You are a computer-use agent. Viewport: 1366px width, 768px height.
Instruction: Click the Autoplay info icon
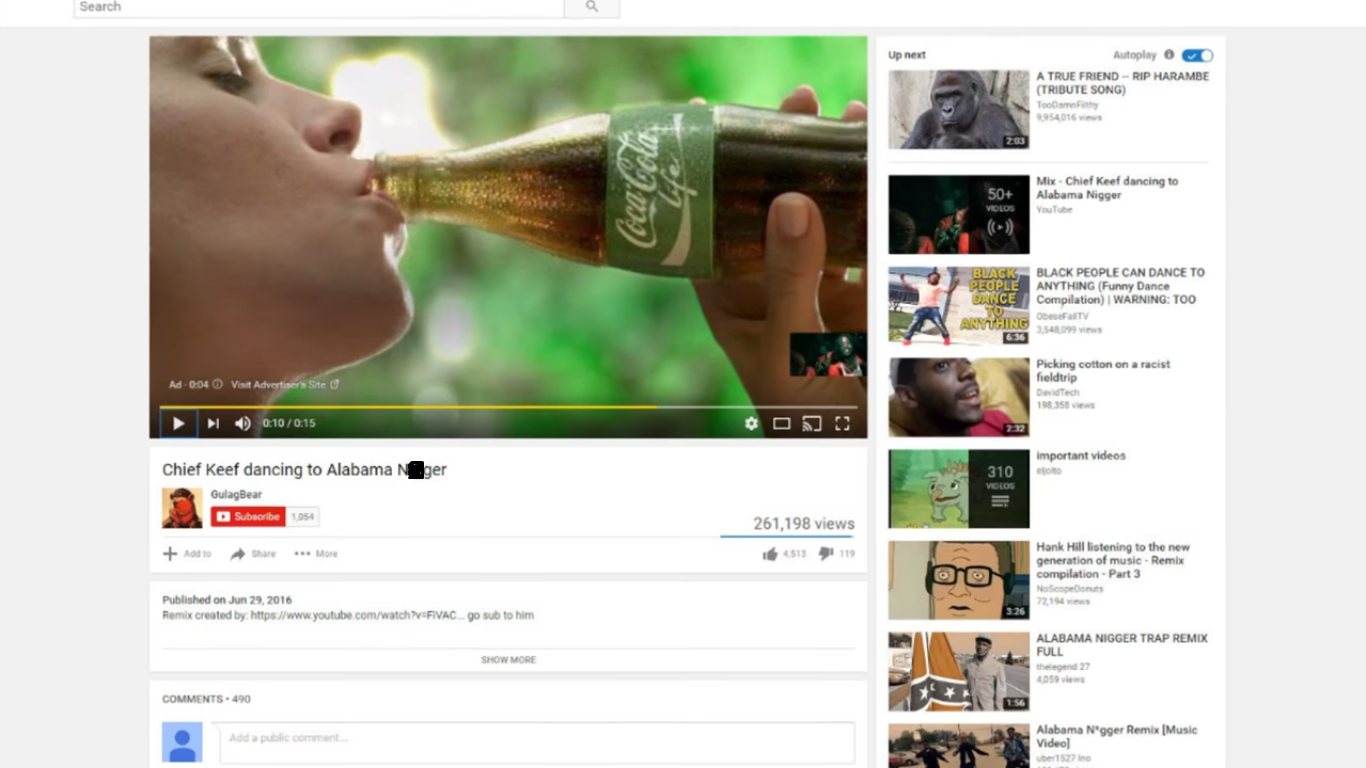click(1169, 55)
